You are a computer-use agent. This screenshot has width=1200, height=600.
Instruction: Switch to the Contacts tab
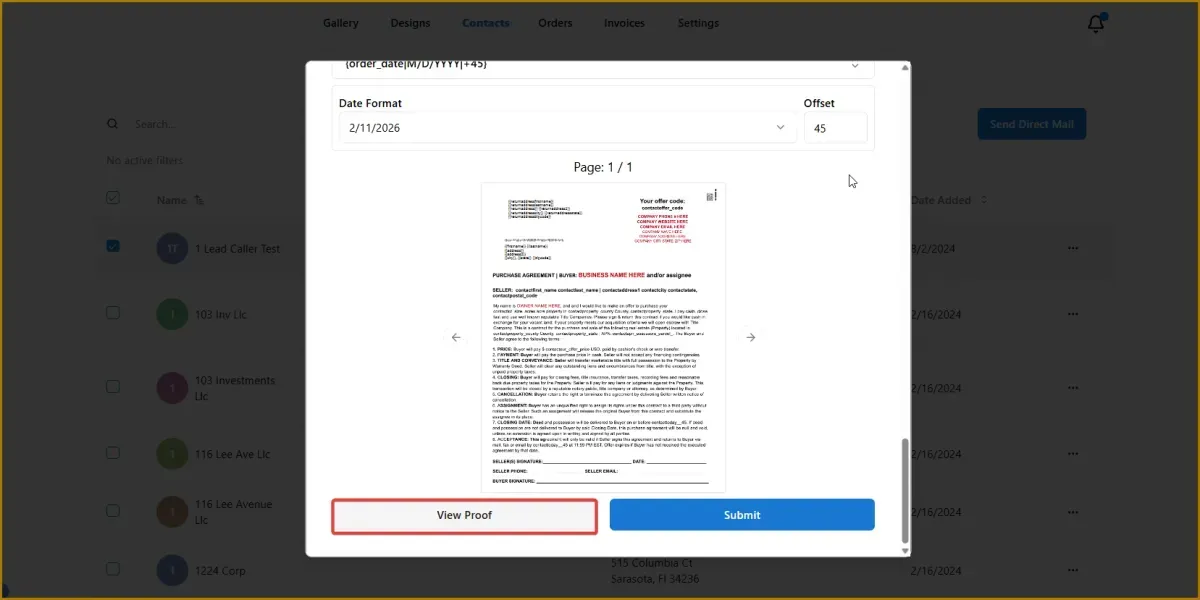(486, 23)
